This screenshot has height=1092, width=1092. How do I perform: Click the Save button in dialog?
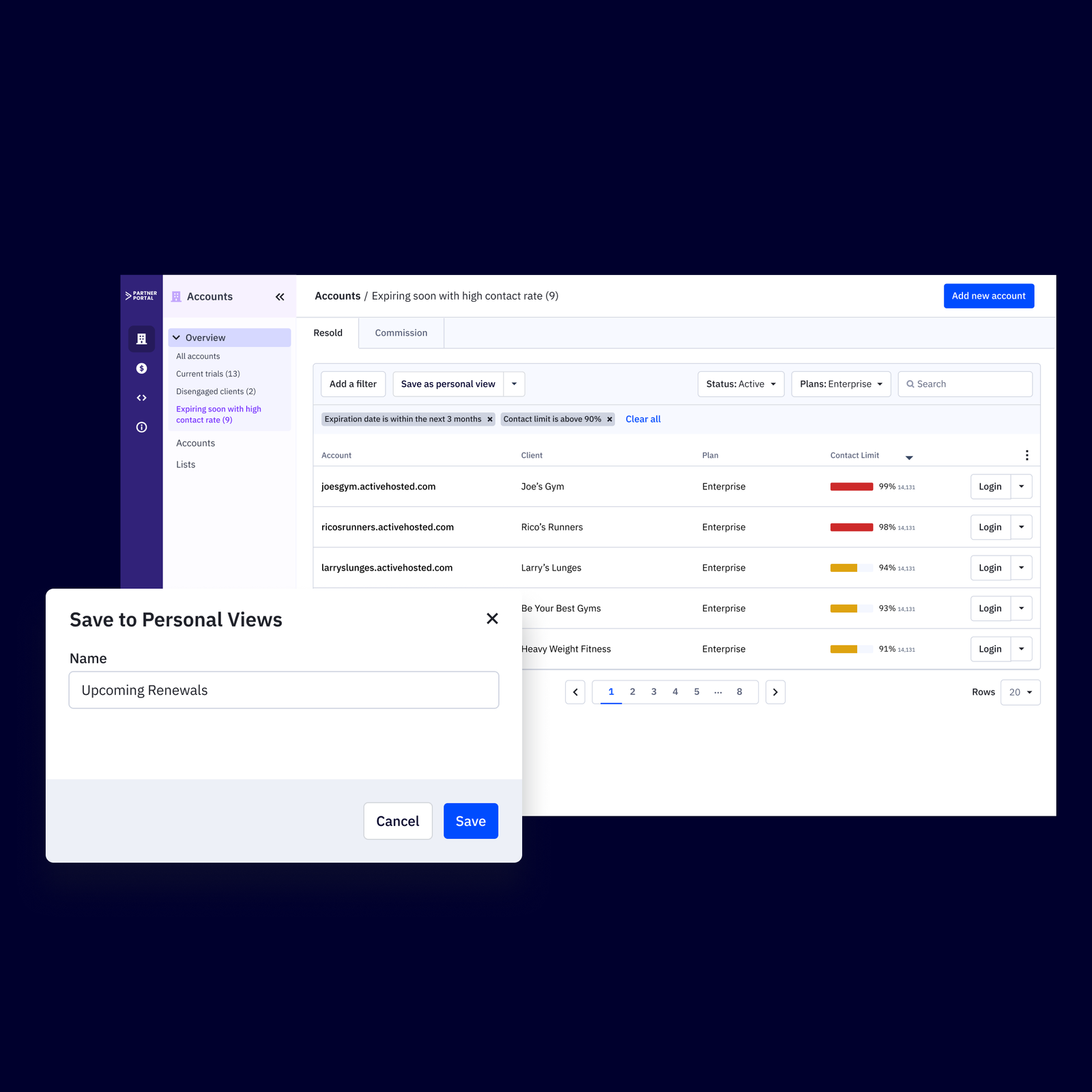[x=470, y=821]
